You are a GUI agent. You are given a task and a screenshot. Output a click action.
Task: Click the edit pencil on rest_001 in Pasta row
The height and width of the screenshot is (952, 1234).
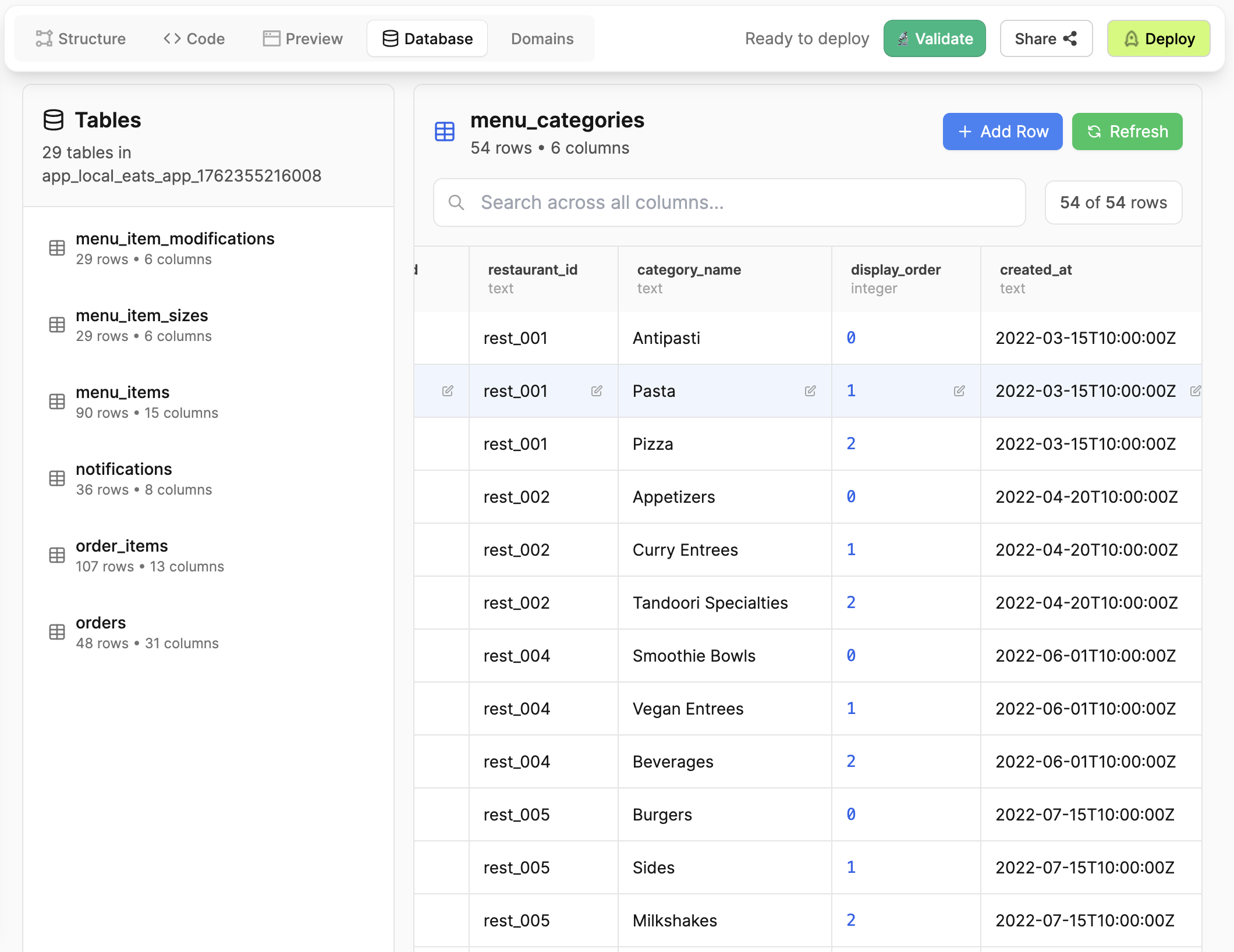click(x=597, y=391)
